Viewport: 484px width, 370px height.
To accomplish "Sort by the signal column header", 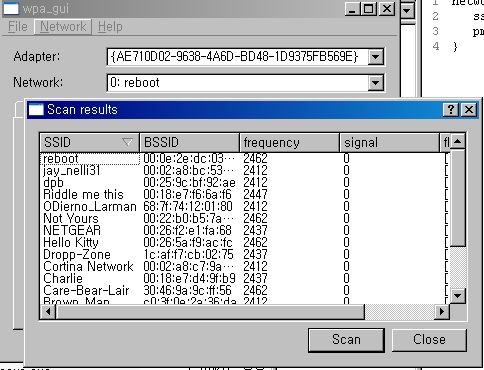I will 389,143.
